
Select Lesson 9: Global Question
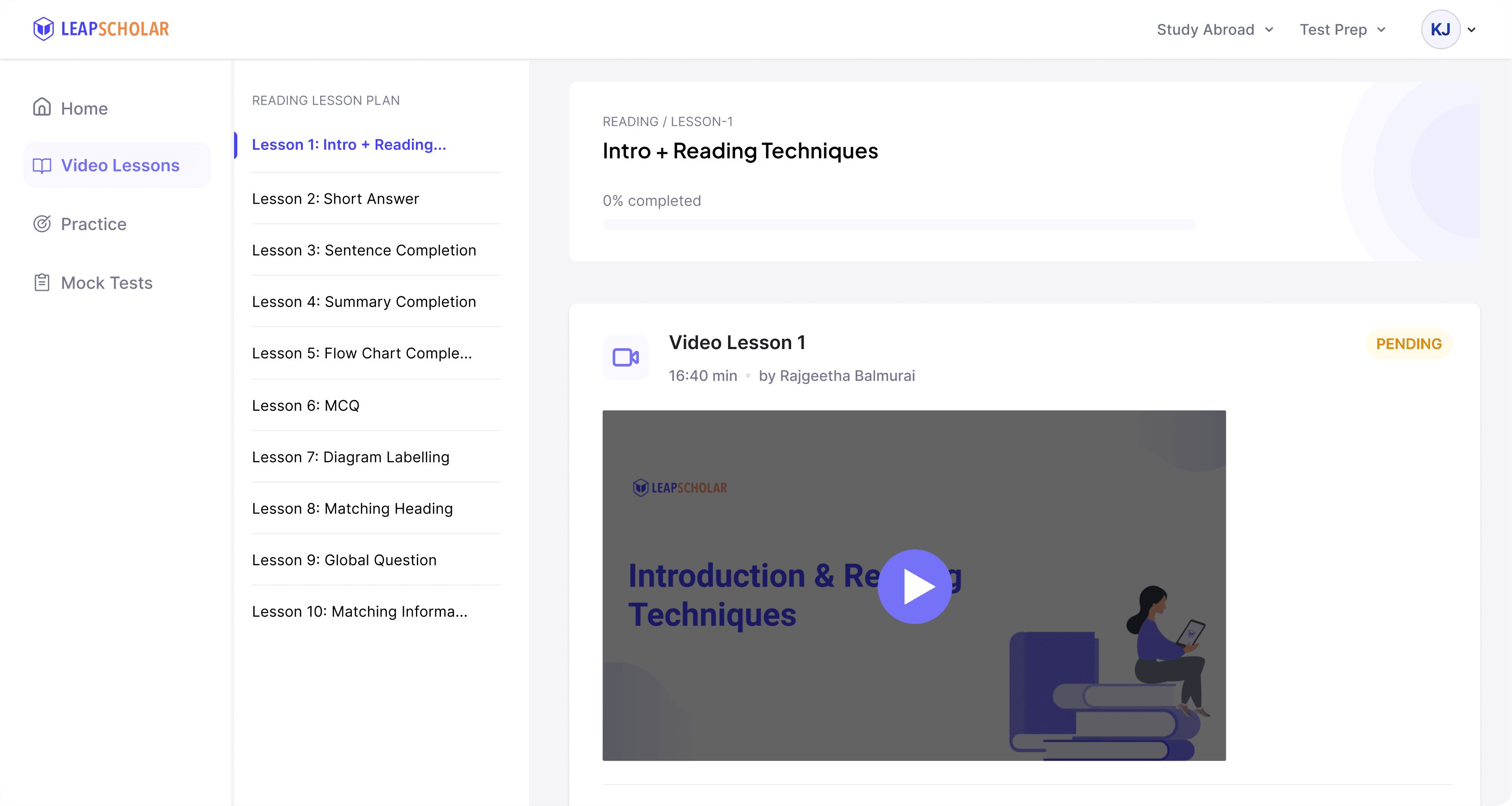tap(344, 560)
